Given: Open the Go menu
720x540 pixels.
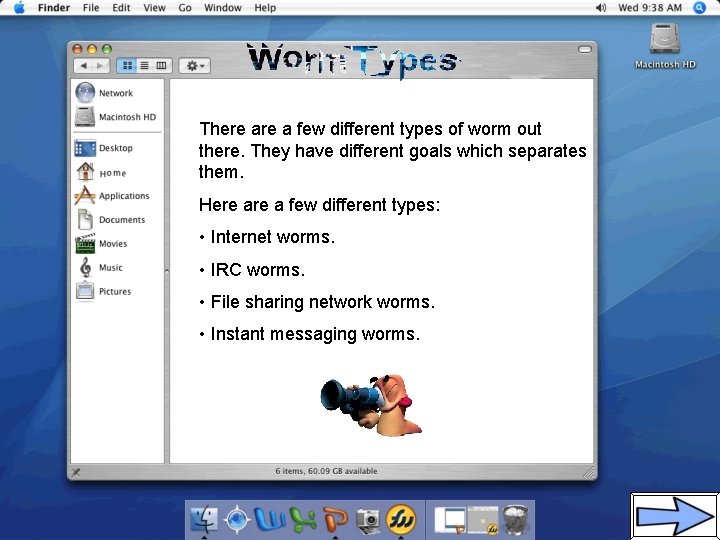Looking at the screenshot, I should (185, 8).
